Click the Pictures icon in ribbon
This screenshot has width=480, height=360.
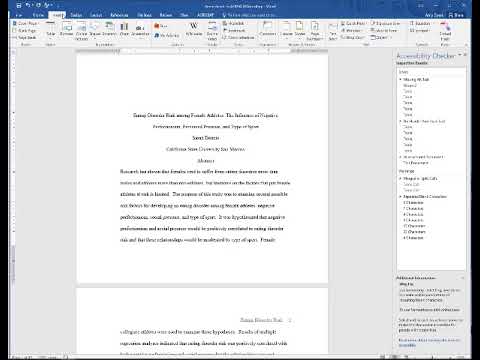click(67, 29)
